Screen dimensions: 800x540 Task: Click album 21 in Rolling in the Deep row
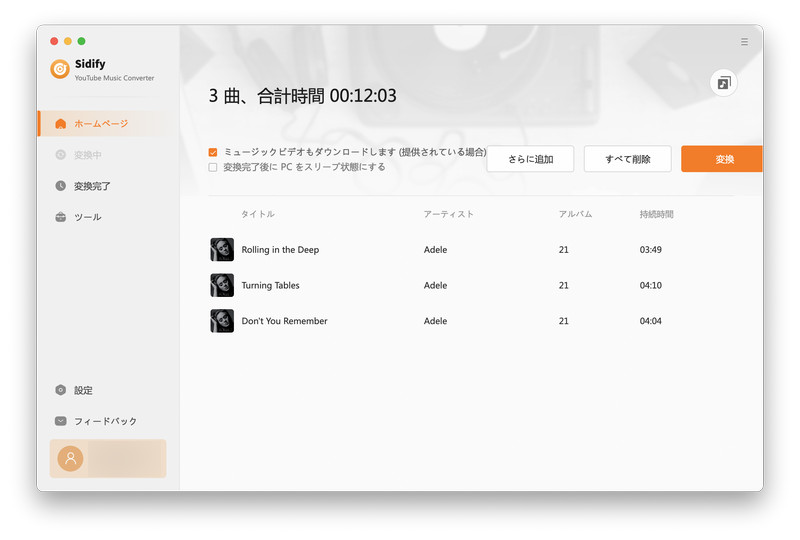coord(563,250)
